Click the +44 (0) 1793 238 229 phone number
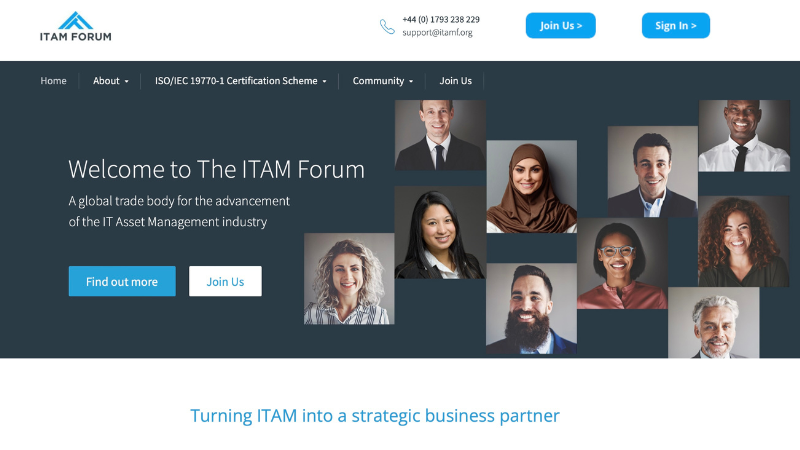Image resolution: width=800 pixels, height=450 pixels. tap(441, 19)
